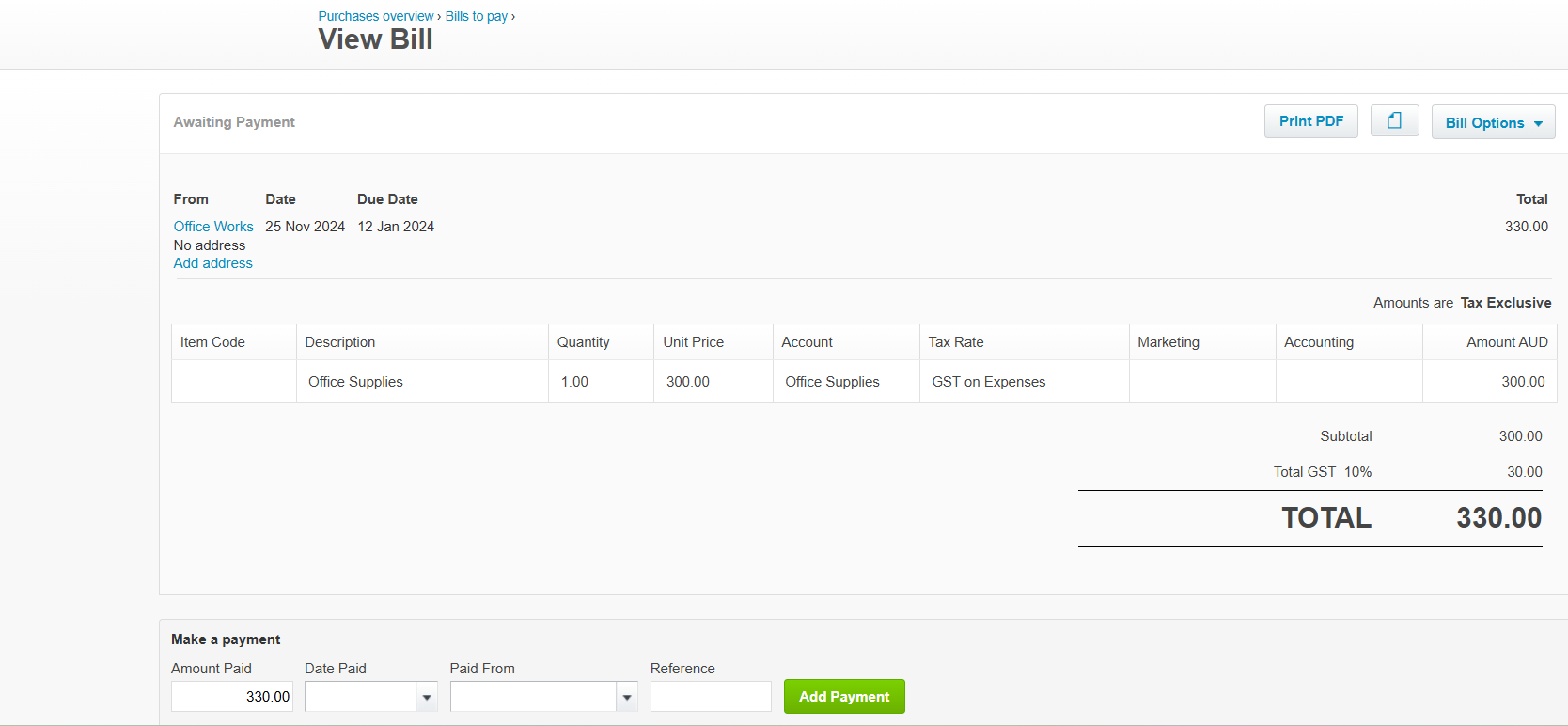Open the Bills to pay breadcrumb

pyautogui.click(x=476, y=16)
